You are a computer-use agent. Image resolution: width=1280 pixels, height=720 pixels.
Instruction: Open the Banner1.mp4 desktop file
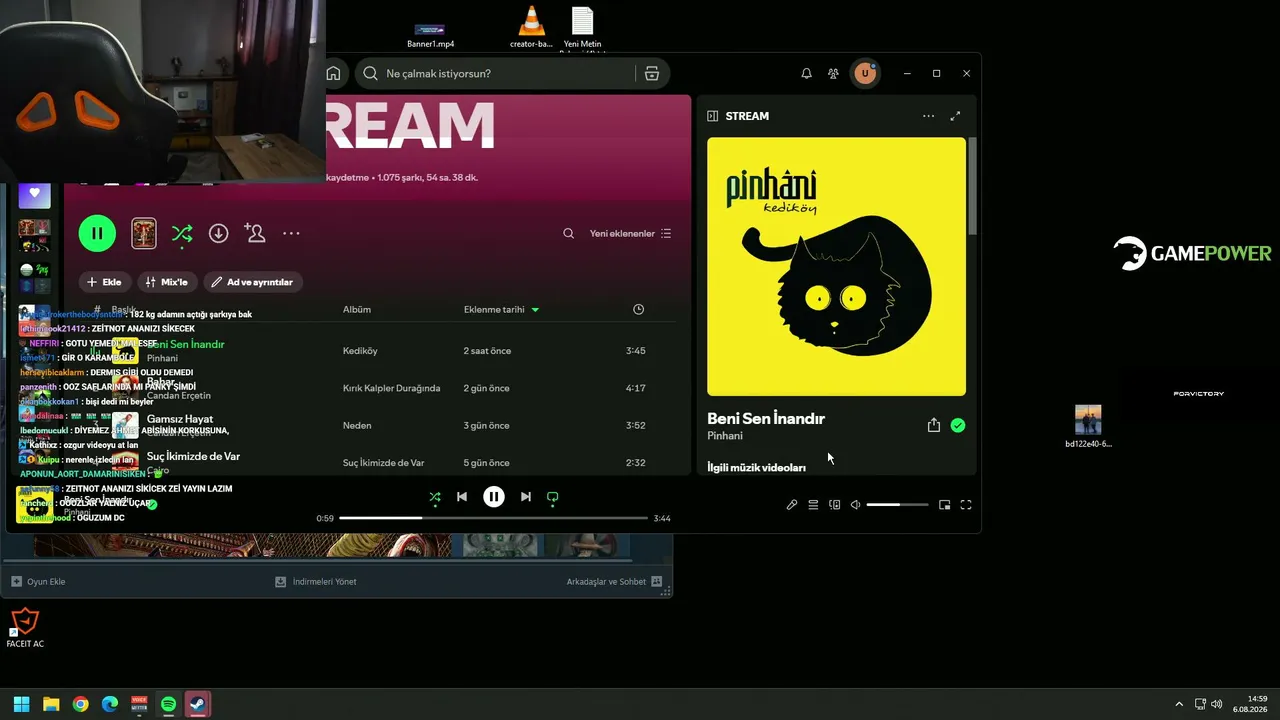(x=430, y=34)
